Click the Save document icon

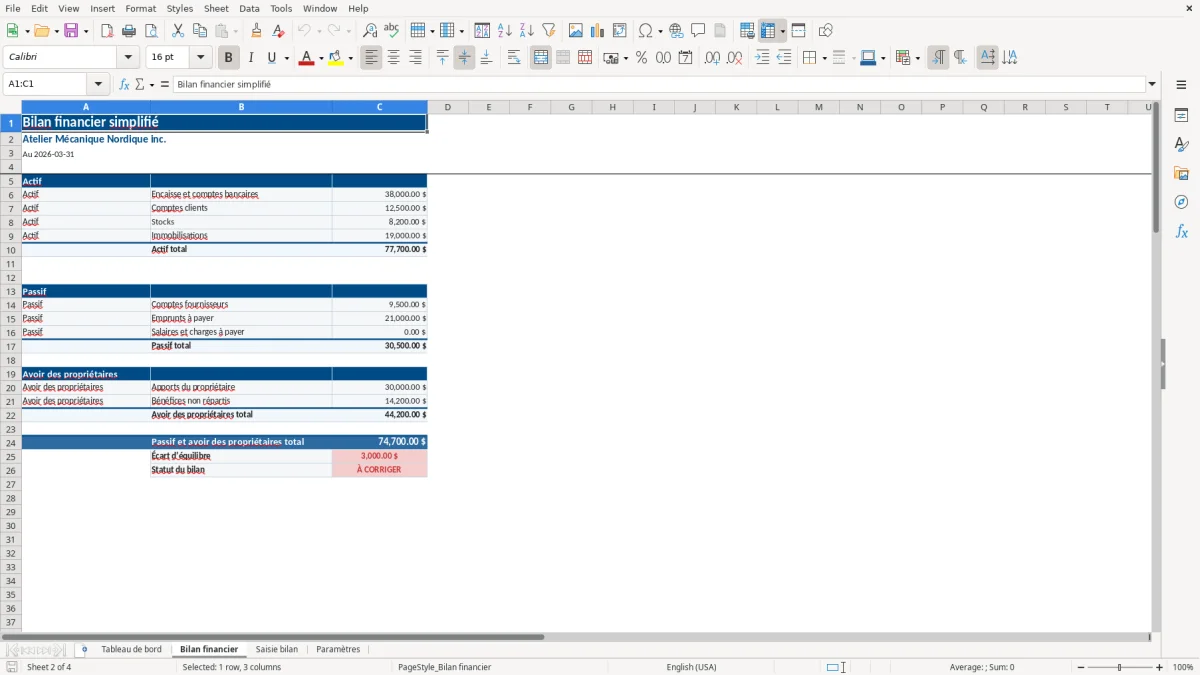tap(71, 31)
